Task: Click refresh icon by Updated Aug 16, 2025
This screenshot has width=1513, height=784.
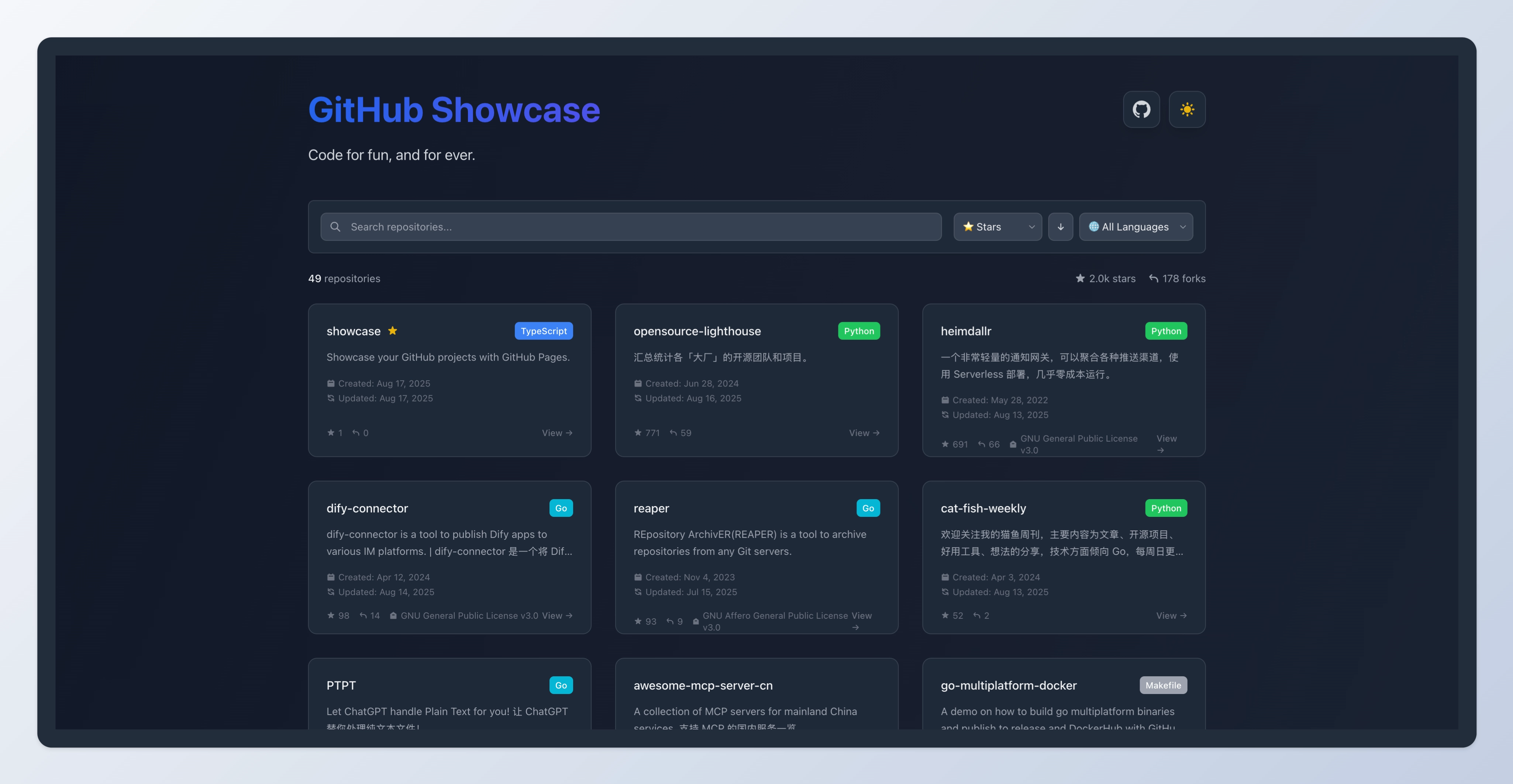Action: click(638, 398)
